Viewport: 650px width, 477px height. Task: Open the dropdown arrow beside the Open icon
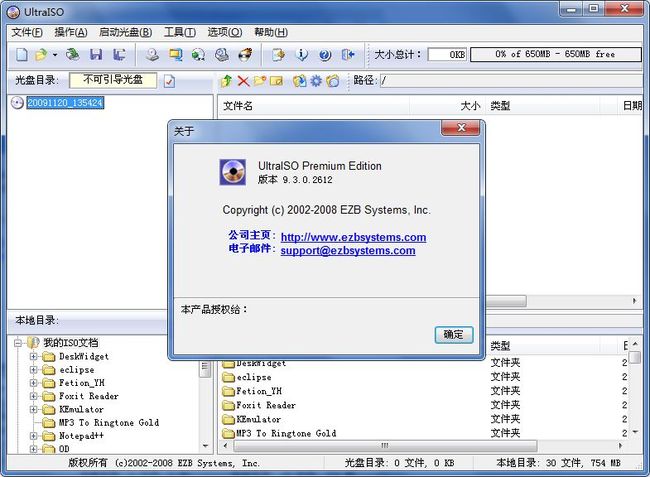(55, 55)
